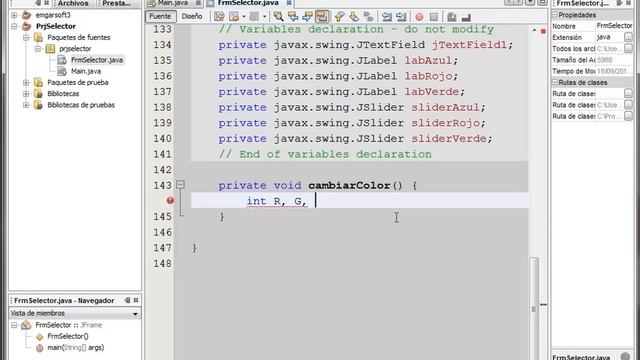The image size is (640, 360).
Task: Toggle Bookmark toolbar icon
Action: coord(368,17)
